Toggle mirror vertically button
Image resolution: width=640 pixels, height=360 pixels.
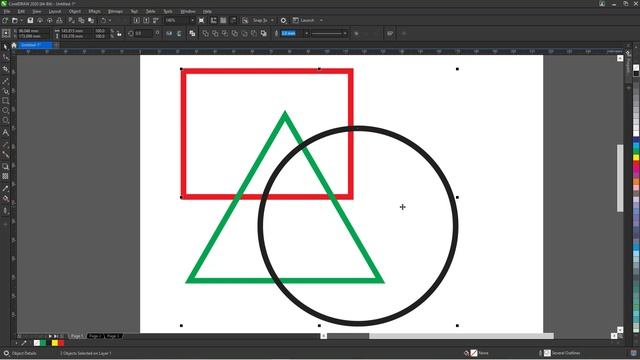pyautogui.click(x=179, y=33)
